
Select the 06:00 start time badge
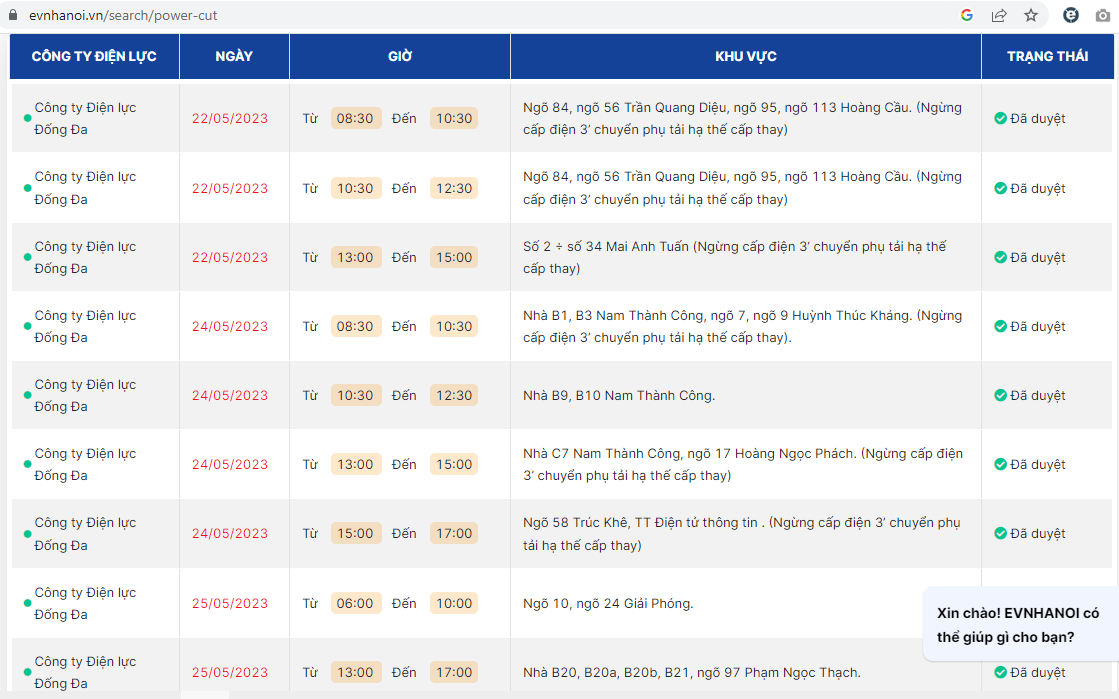355,603
